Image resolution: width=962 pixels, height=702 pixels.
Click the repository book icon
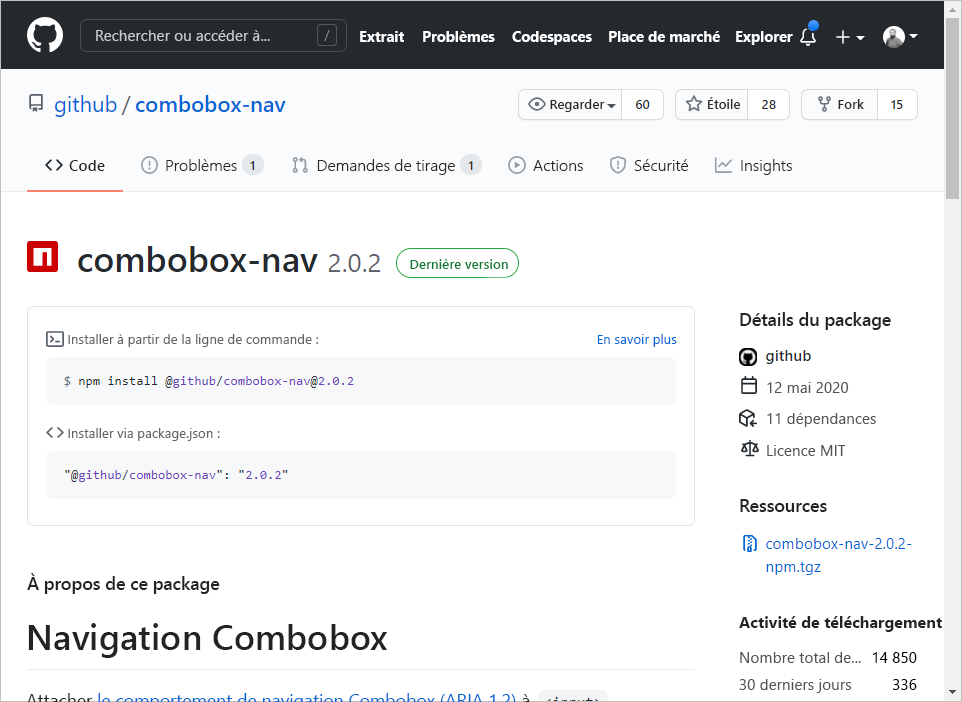pos(36,104)
